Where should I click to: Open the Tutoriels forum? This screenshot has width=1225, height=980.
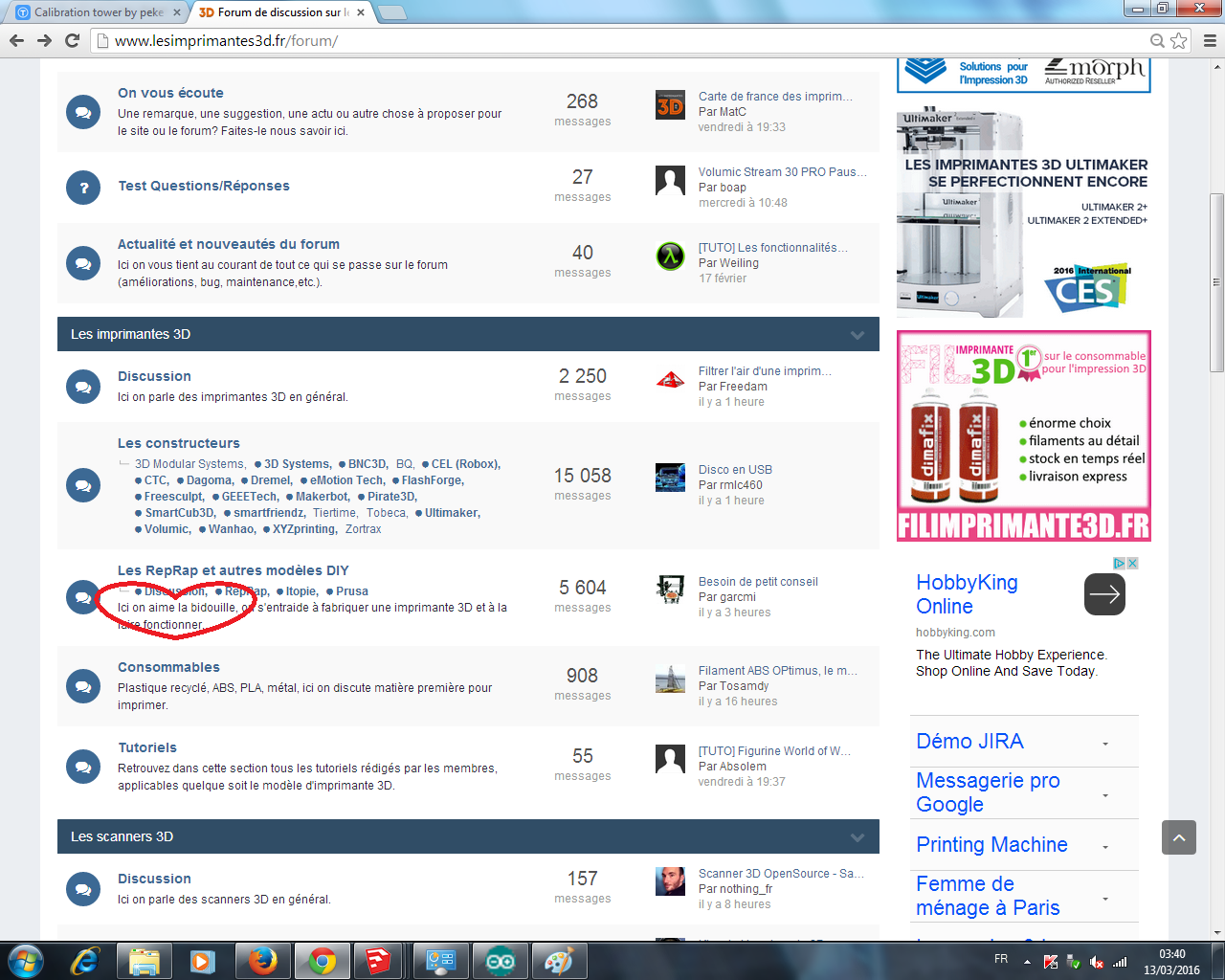[147, 747]
